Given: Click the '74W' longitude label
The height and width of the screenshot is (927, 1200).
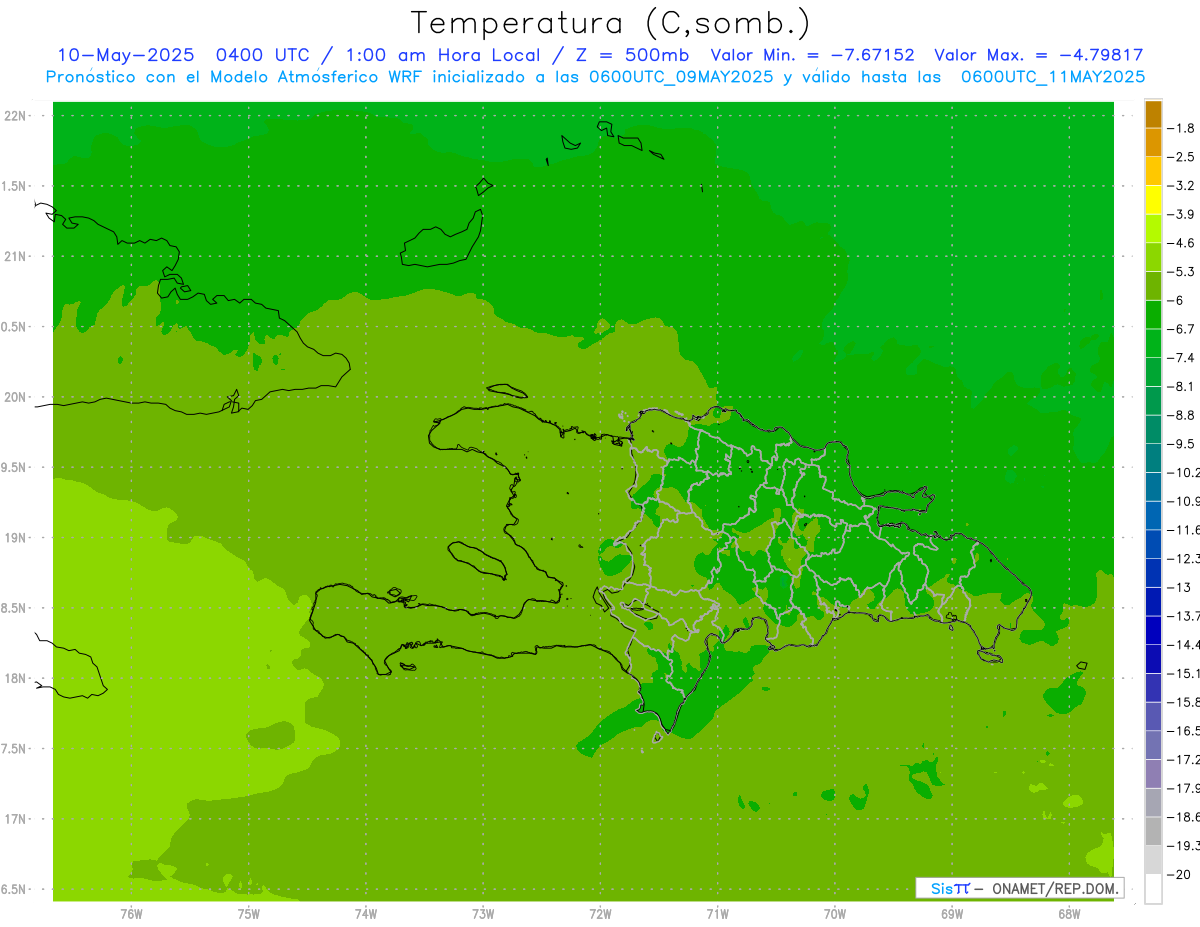Looking at the screenshot, I should (366, 914).
